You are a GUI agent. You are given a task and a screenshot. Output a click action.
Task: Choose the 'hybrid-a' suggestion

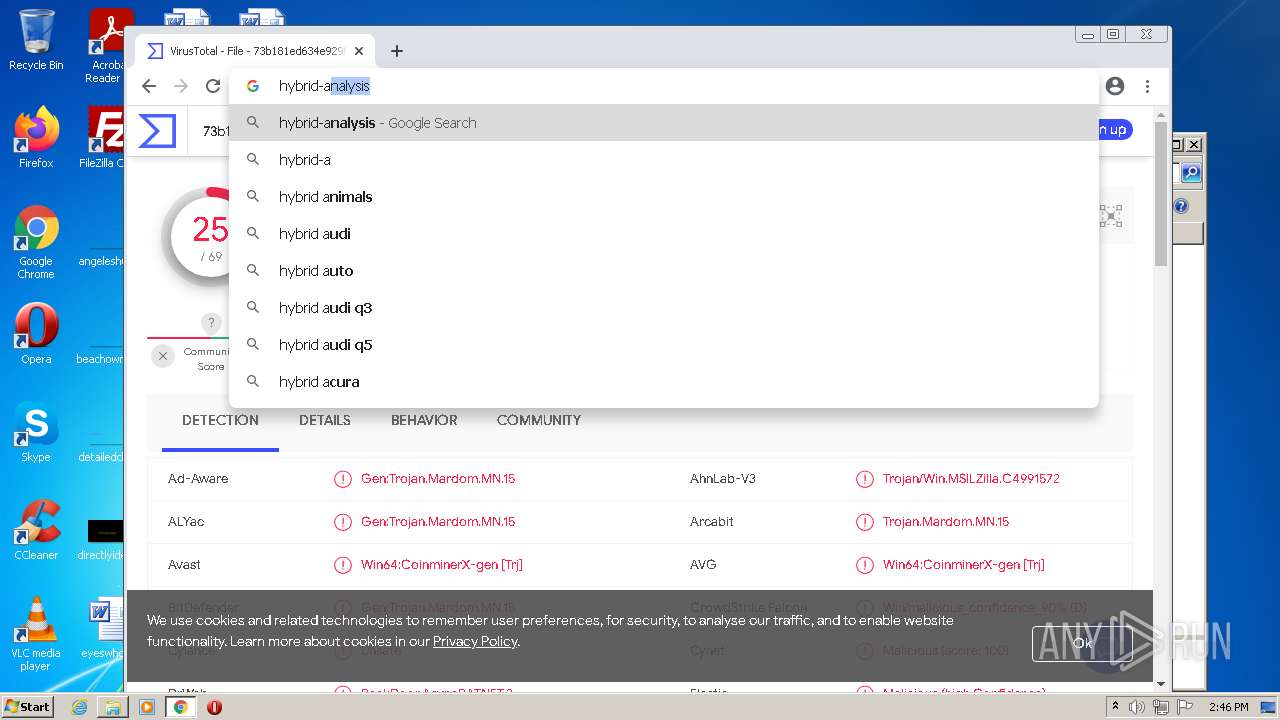664,160
